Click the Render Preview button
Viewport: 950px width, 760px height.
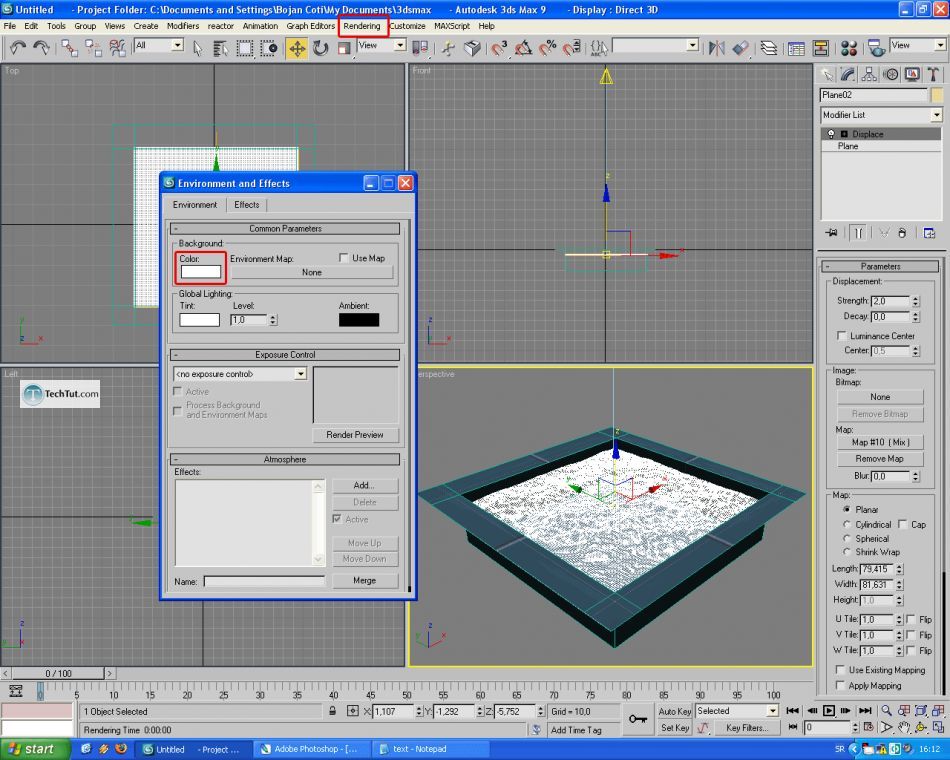point(355,435)
